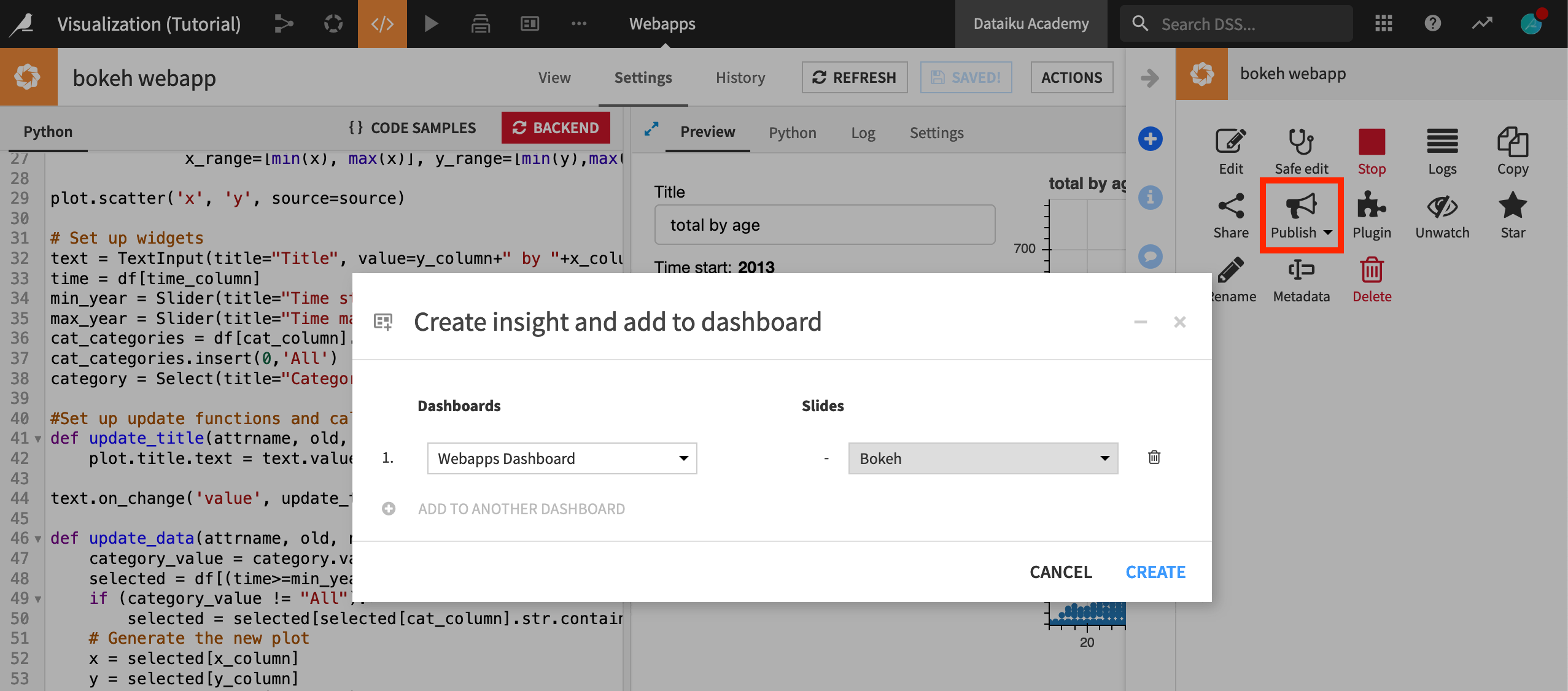Click the delete trash icon in dashboard row
Viewport: 1568px width, 691px height.
pyautogui.click(x=1153, y=456)
